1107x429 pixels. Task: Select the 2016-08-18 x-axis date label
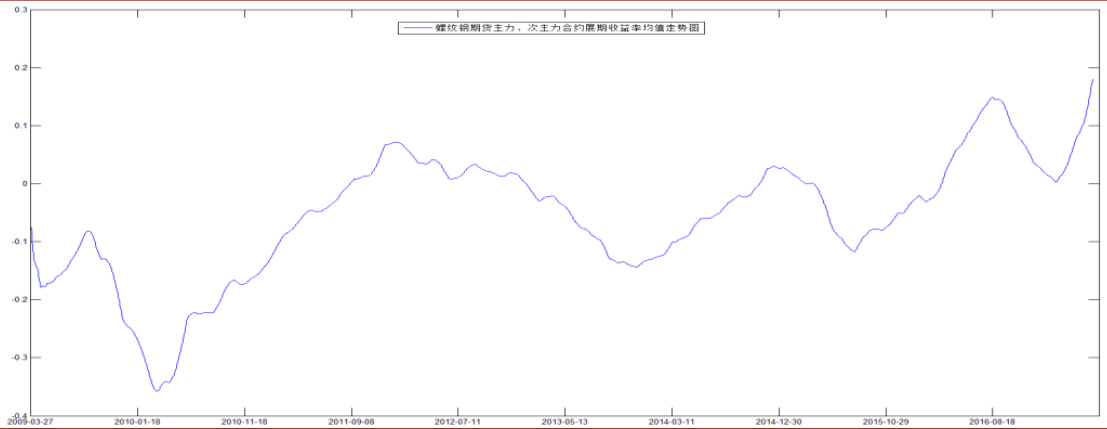(x=992, y=423)
